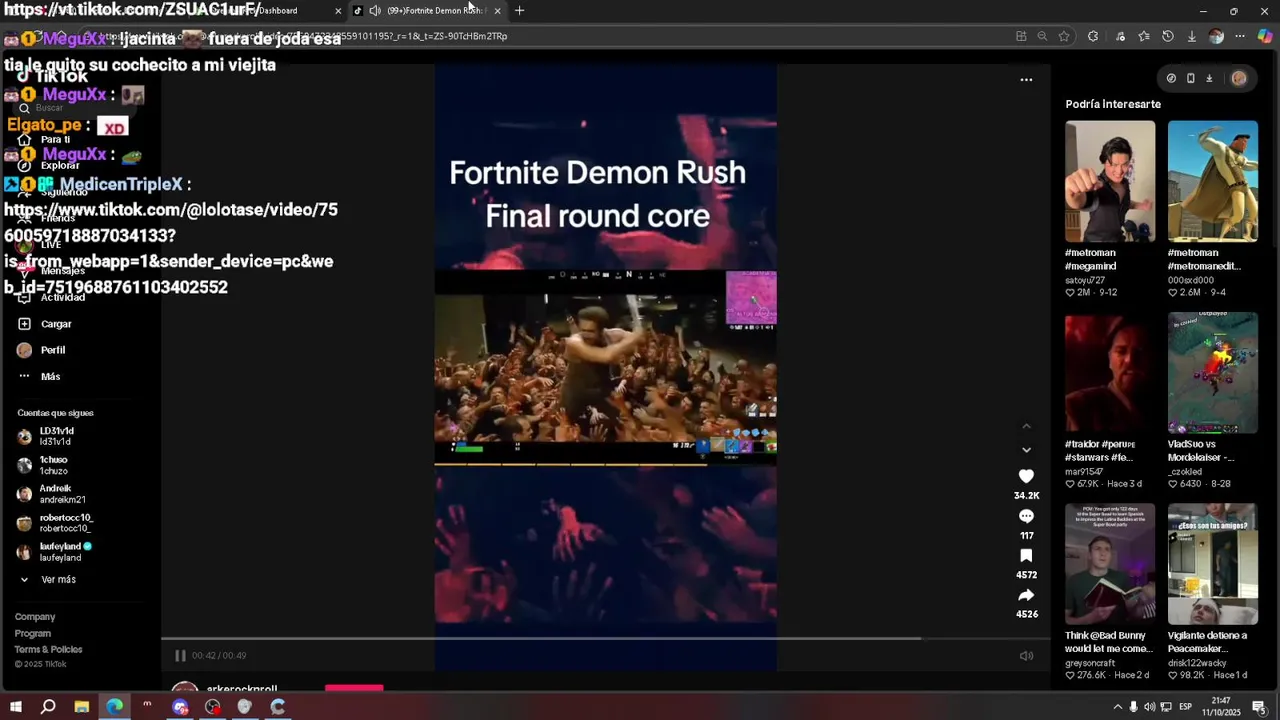Viewport: 1280px width, 720px height.
Task: Open the browser Favorites list icon
Action: [1144, 36]
